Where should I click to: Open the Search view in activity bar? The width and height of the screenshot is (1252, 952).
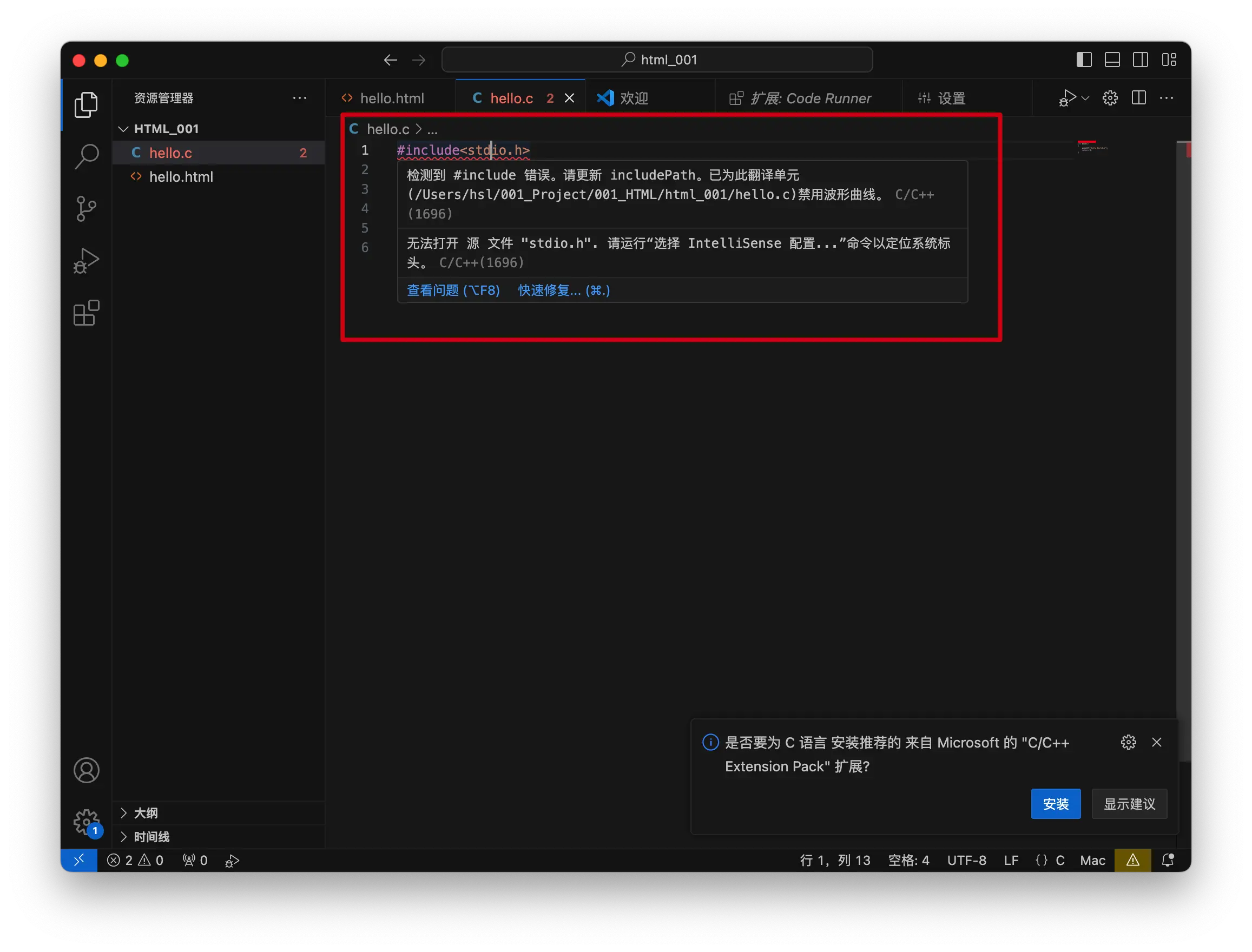(x=86, y=156)
